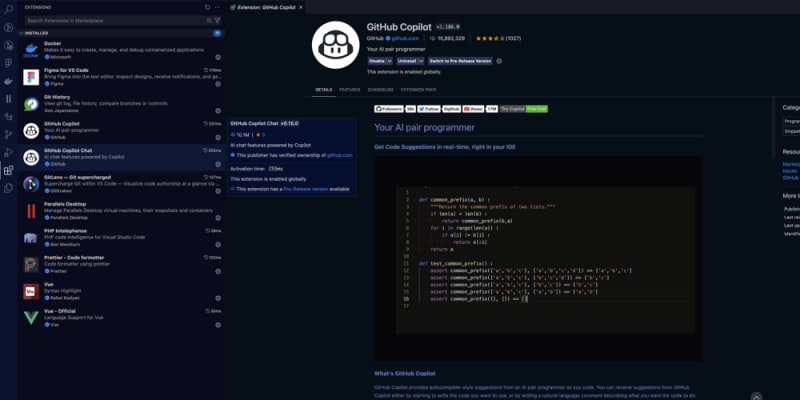Open the Docker view in activity bar
800x400 pixels.
coord(8,81)
